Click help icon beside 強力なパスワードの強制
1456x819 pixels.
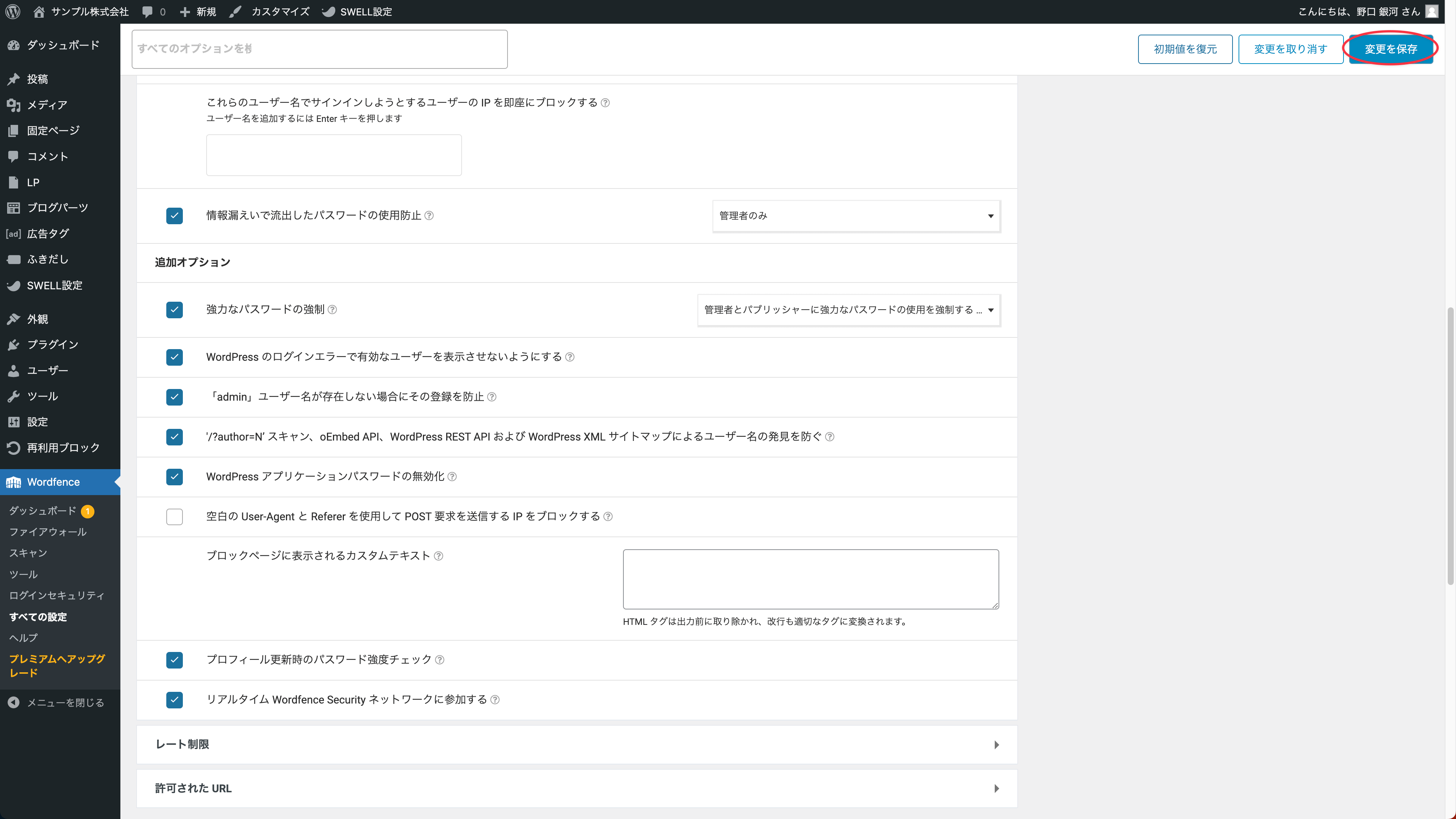(x=332, y=310)
